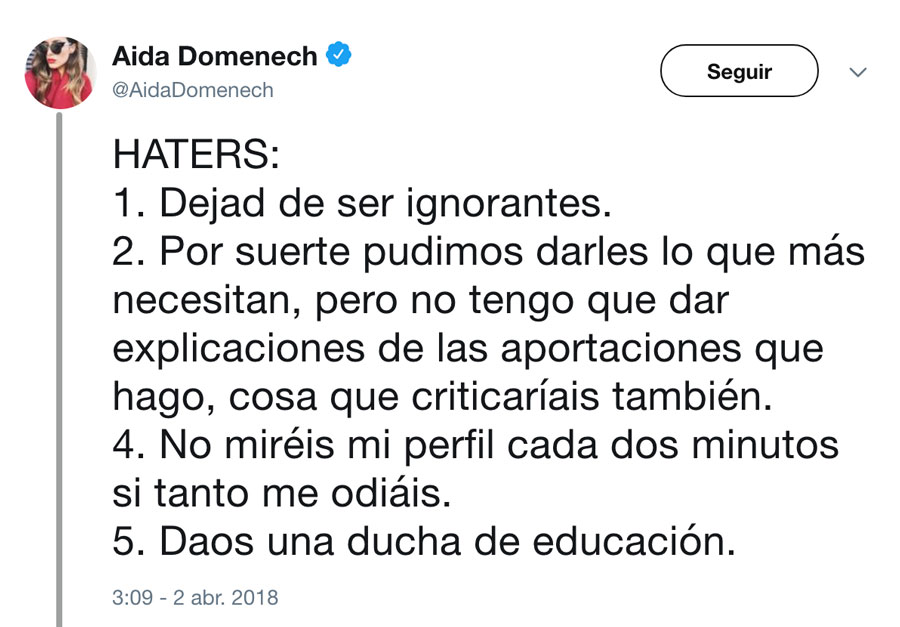Viewport: 900px width, 627px height.
Task: Click the line "1. Dejad de ser ignorantes."
Action: pos(360,205)
